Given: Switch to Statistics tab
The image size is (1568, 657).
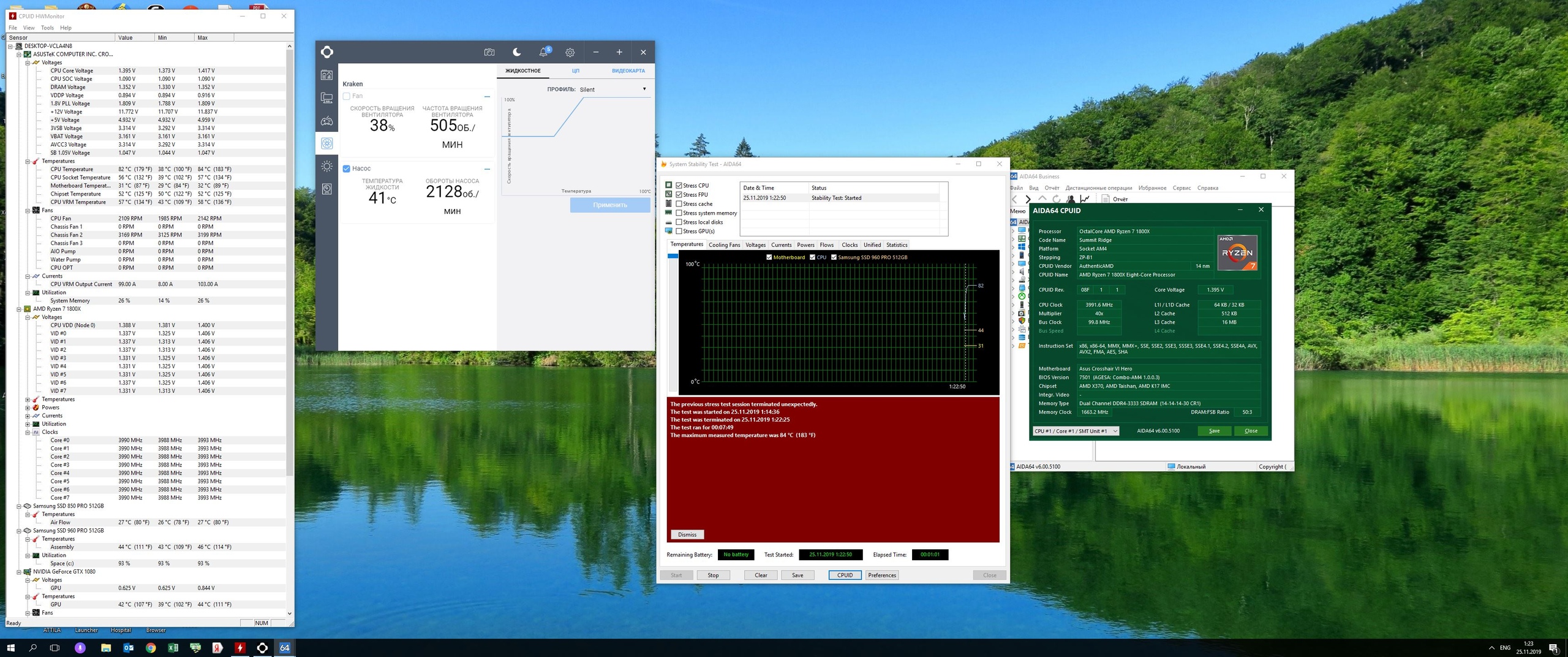Looking at the screenshot, I should click(897, 245).
